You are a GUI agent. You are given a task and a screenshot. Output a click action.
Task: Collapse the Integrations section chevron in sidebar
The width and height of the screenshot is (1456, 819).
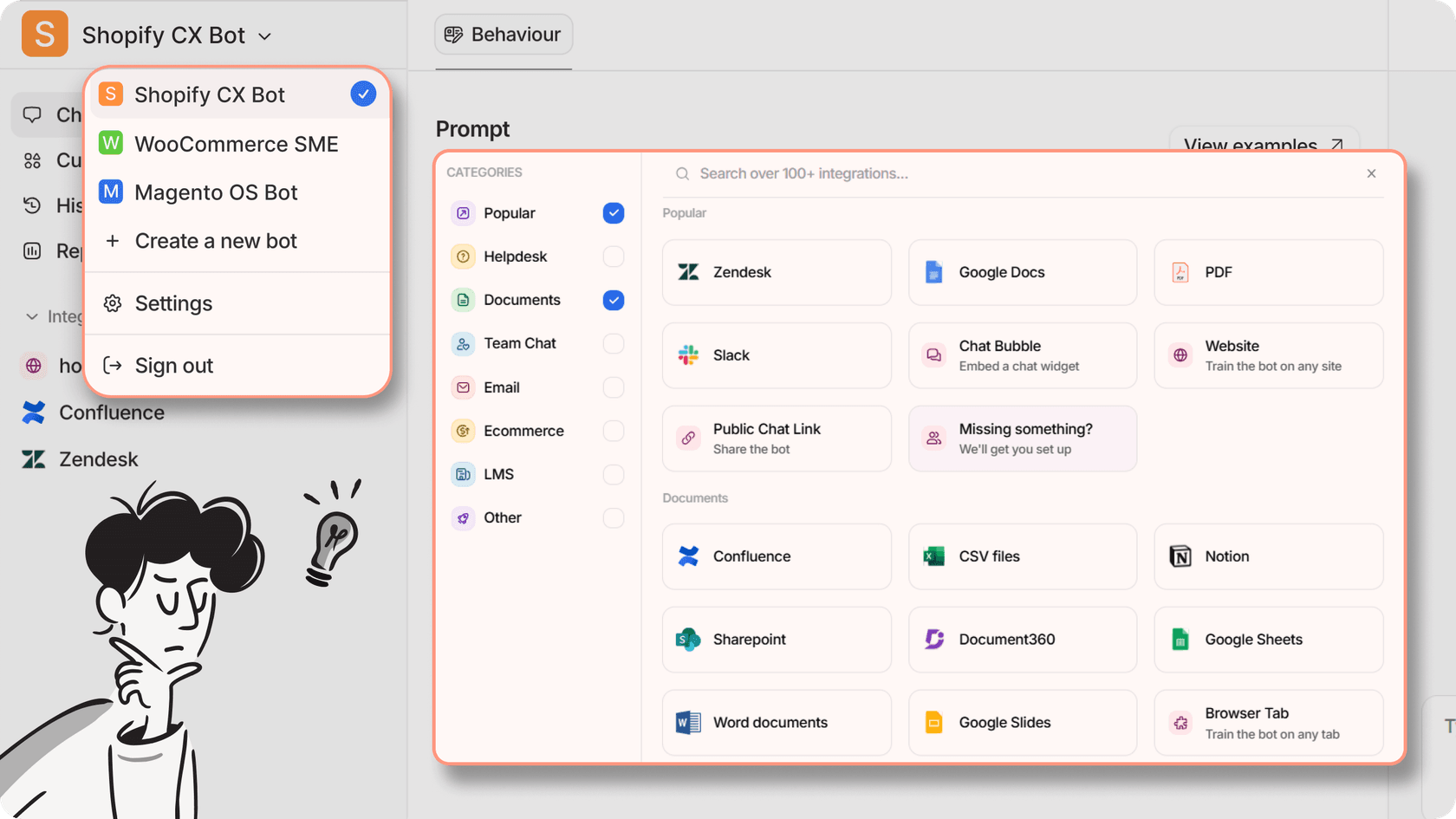click(32, 317)
